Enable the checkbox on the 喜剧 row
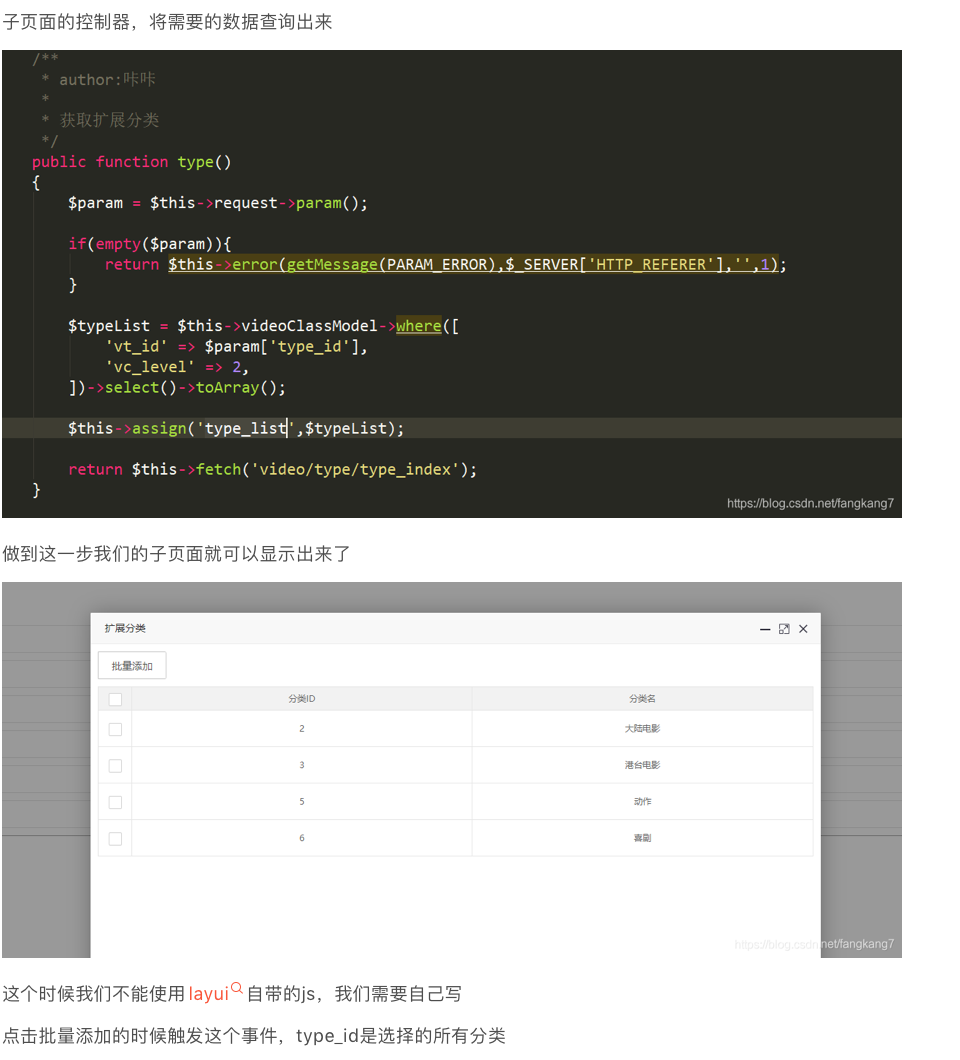This screenshot has width=960, height=1060. pos(115,838)
